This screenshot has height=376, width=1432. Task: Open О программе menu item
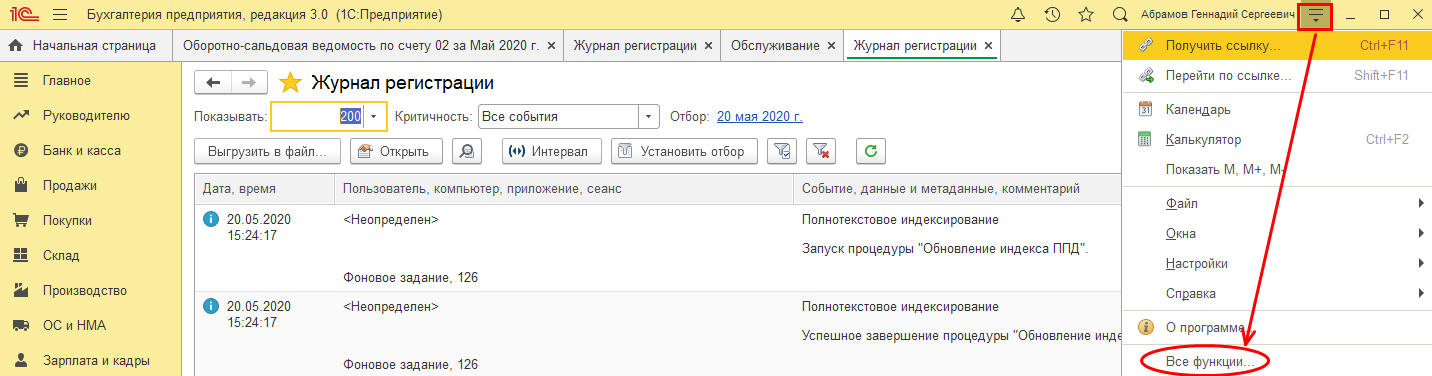(1277, 327)
